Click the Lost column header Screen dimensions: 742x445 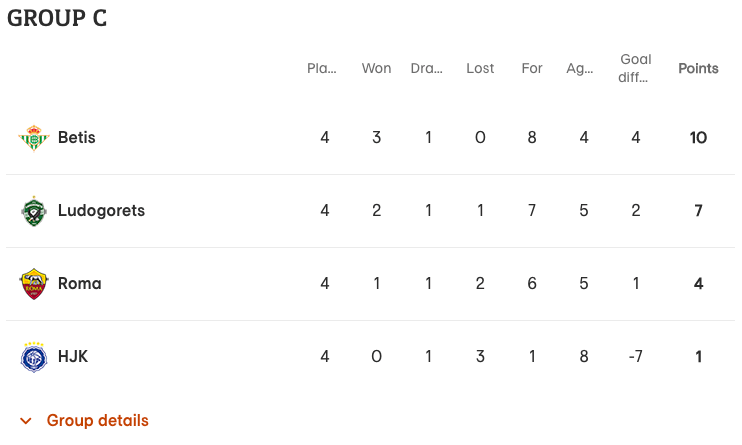tap(480, 69)
